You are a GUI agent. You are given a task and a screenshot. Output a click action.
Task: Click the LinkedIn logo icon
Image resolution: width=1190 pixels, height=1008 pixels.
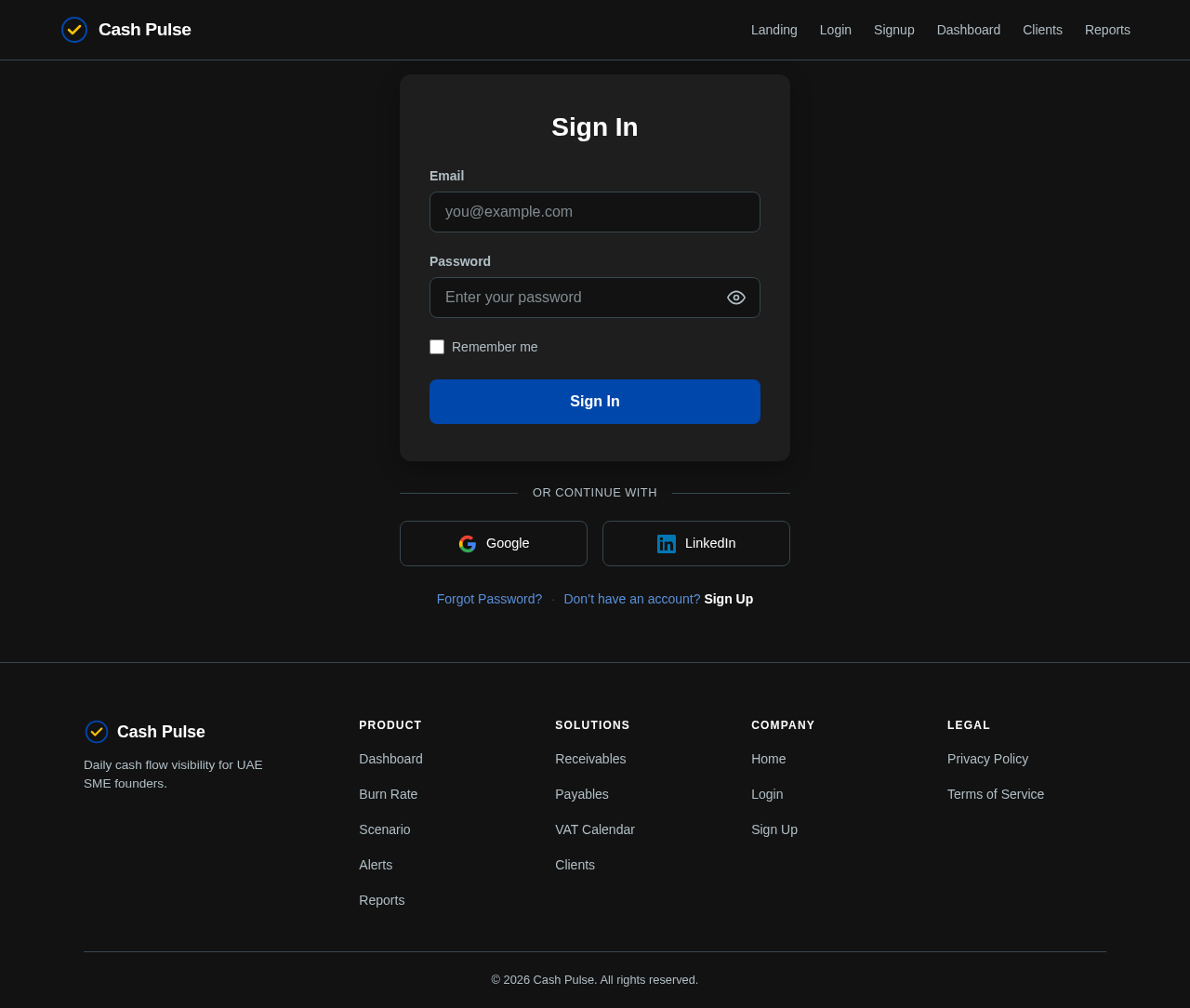667,544
